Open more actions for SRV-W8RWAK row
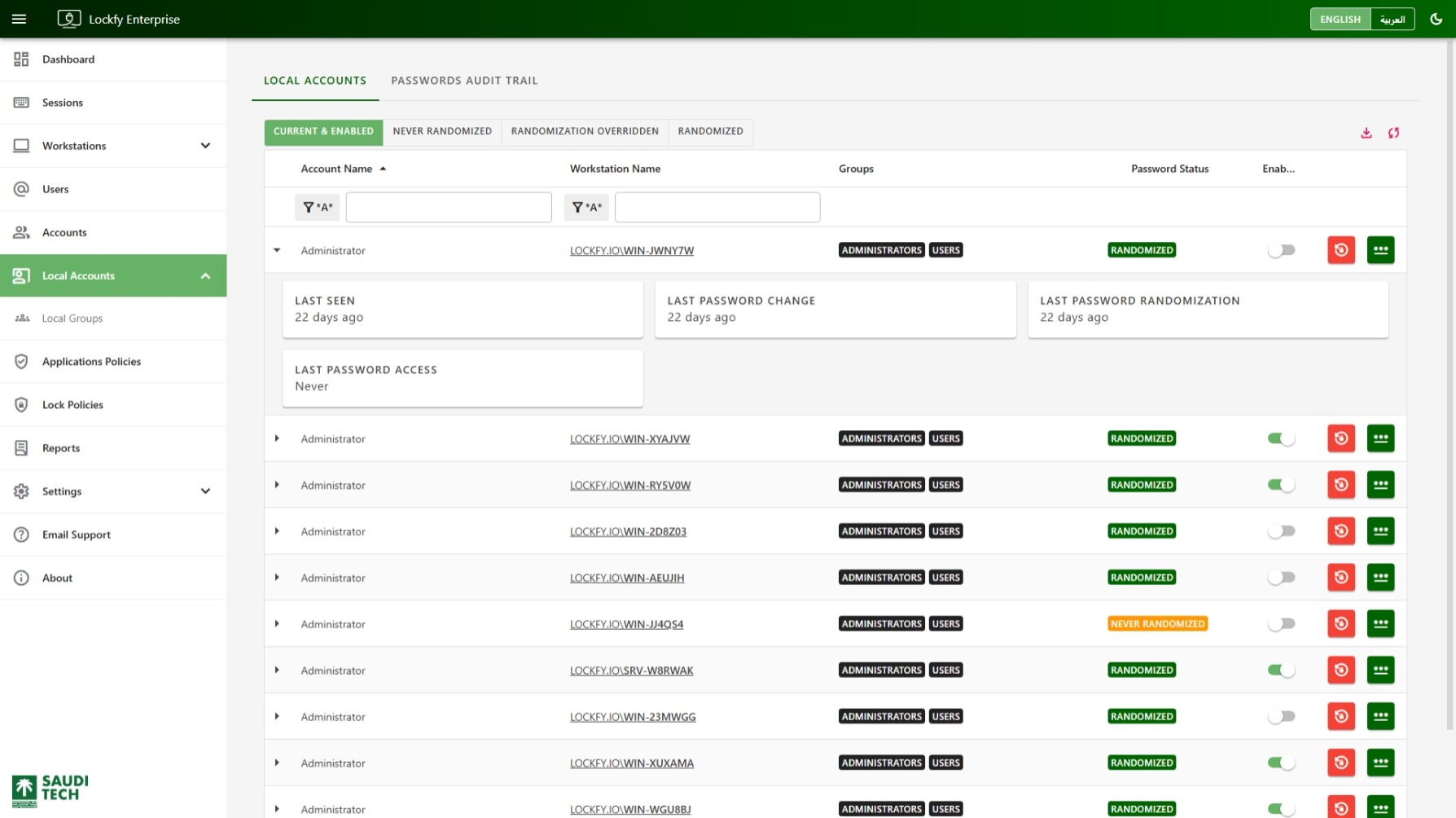 1381,671
